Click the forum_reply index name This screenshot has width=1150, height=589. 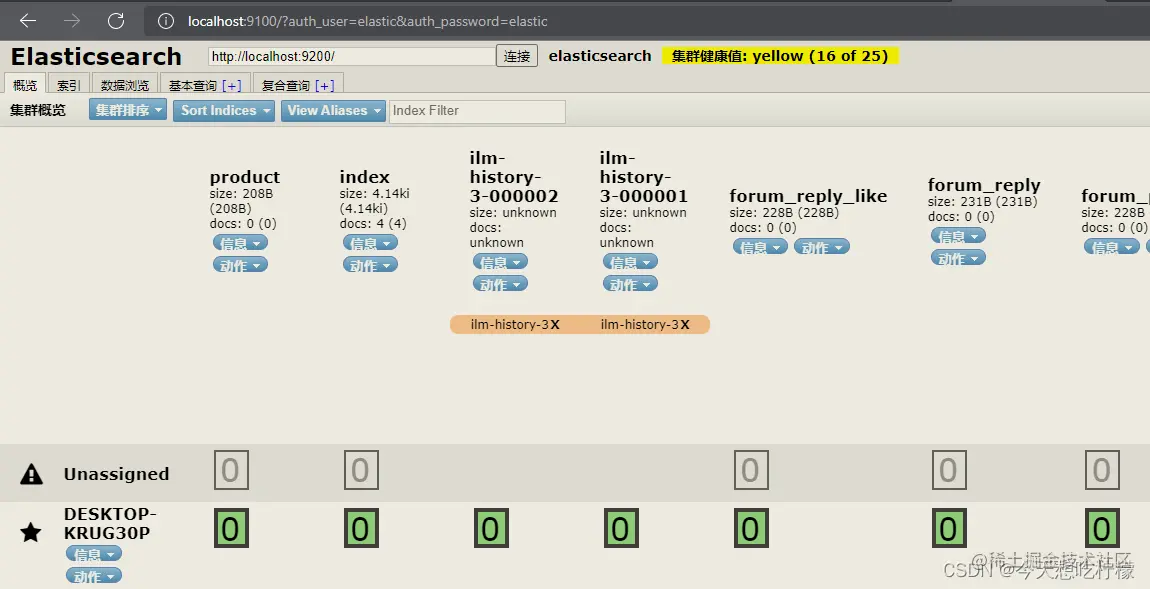pyautogui.click(x=984, y=185)
